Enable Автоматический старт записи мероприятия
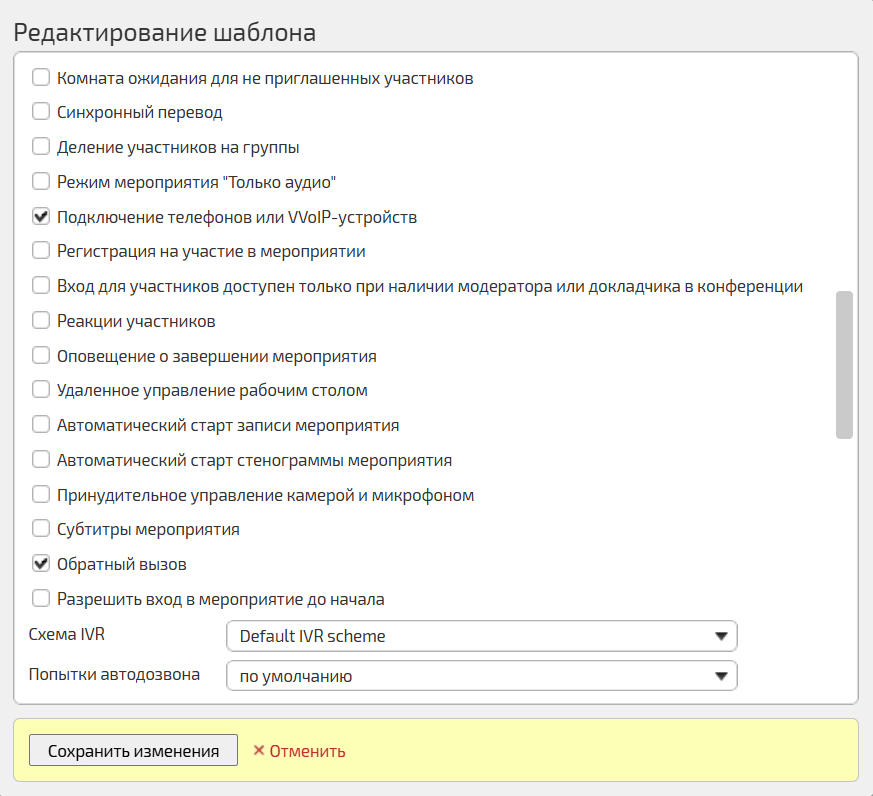 [x=41, y=425]
